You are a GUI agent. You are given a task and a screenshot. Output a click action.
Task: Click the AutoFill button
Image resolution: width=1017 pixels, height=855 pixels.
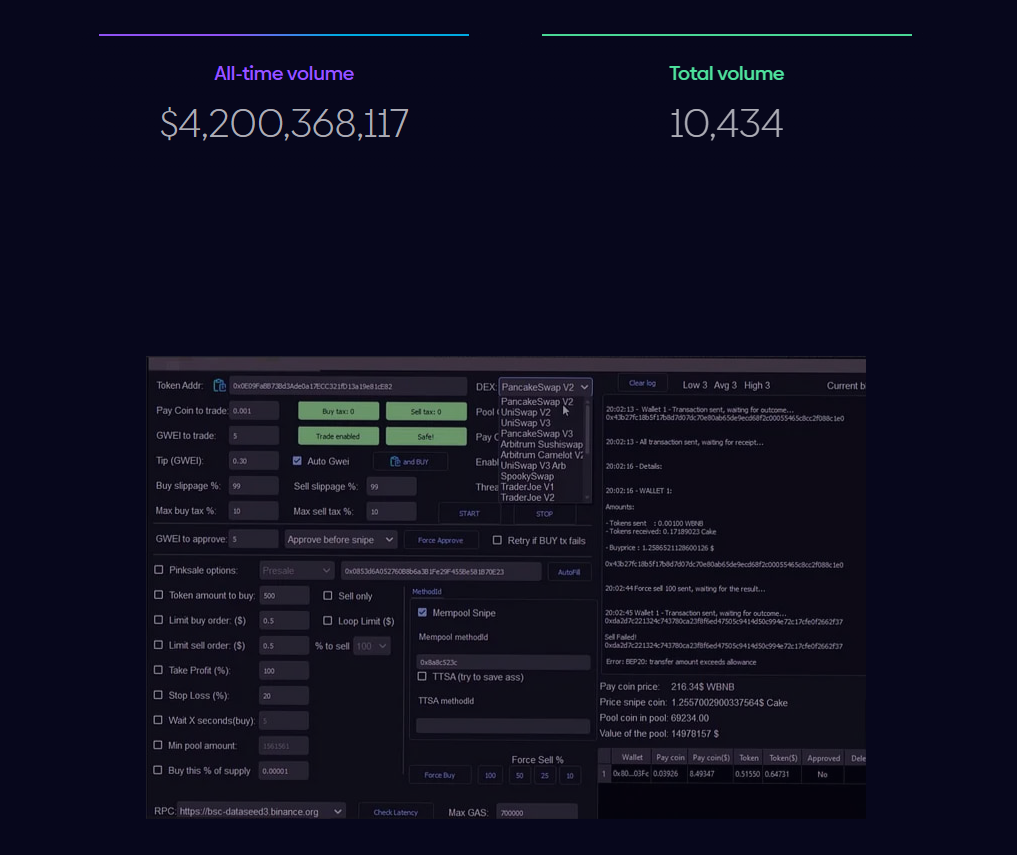569,572
